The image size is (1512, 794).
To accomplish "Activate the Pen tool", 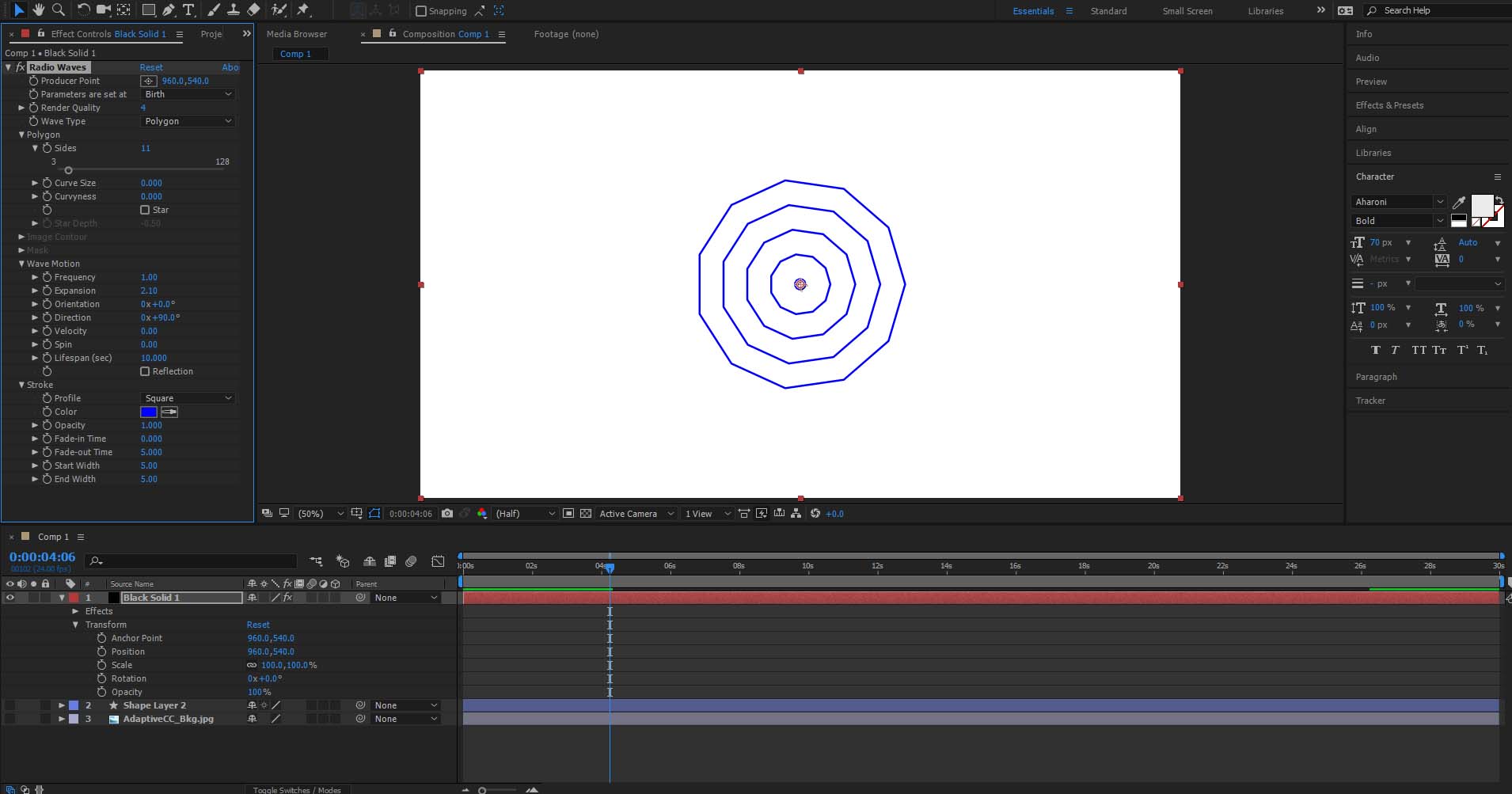I will [x=169, y=10].
